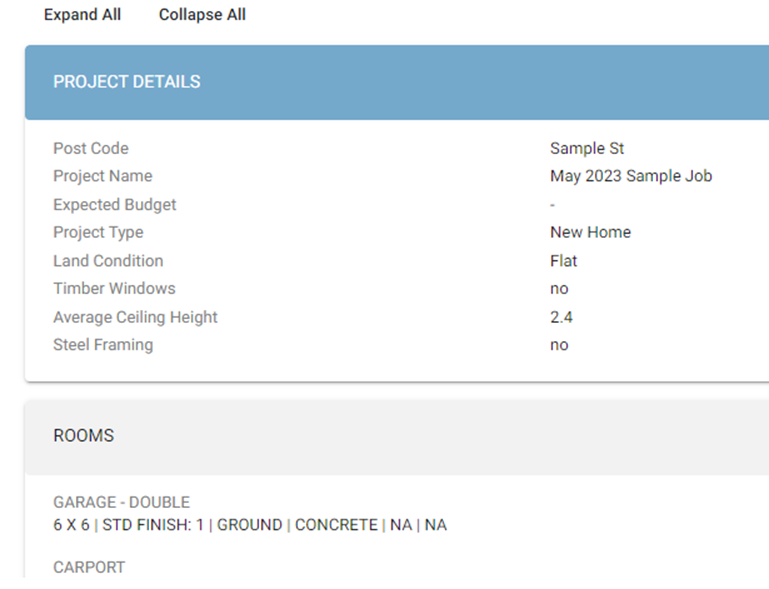Click the Average Ceiling Height label
This screenshot has height=589, width=769.
tap(135, 317)
